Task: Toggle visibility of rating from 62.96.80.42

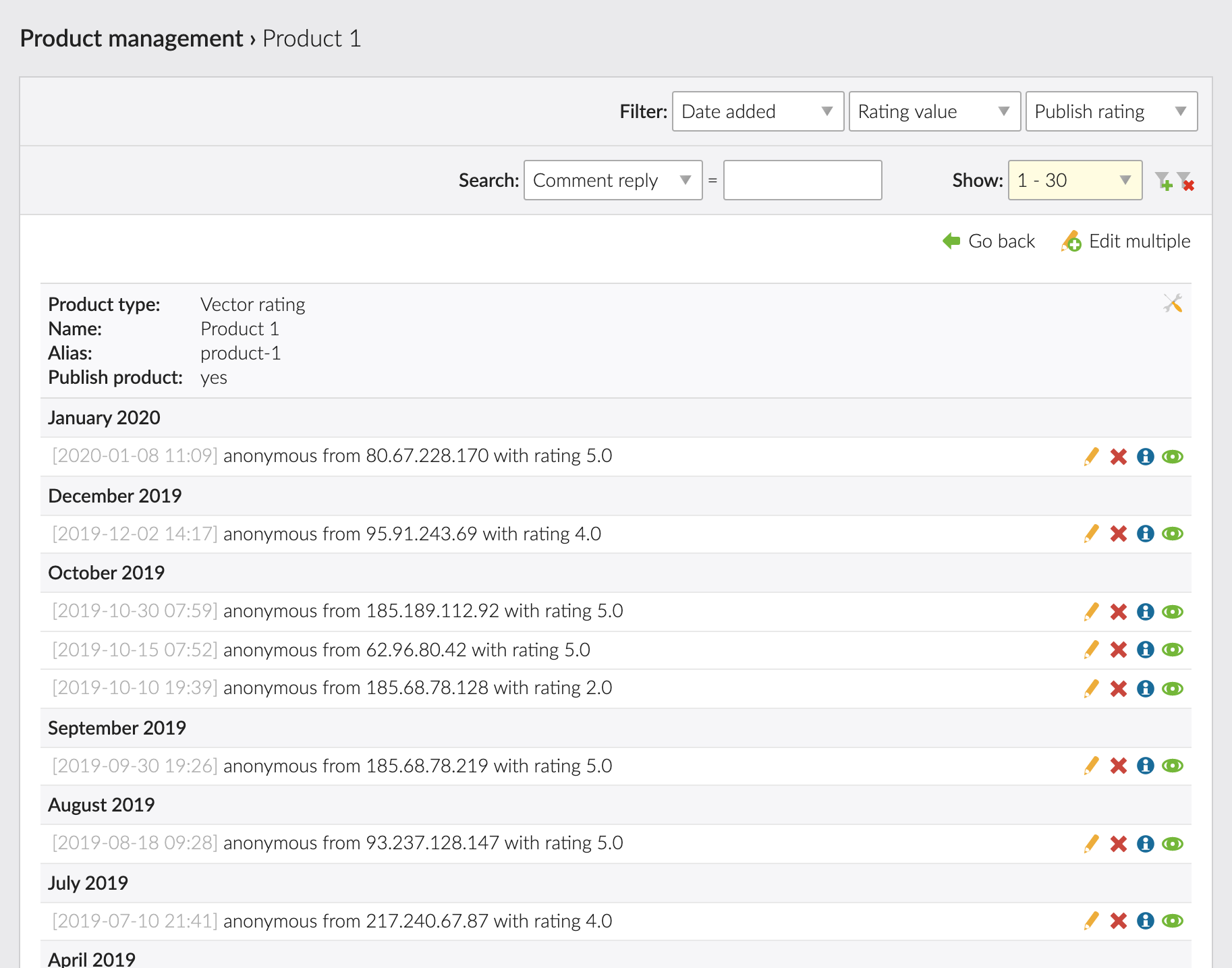Action: pos(1173,650)
